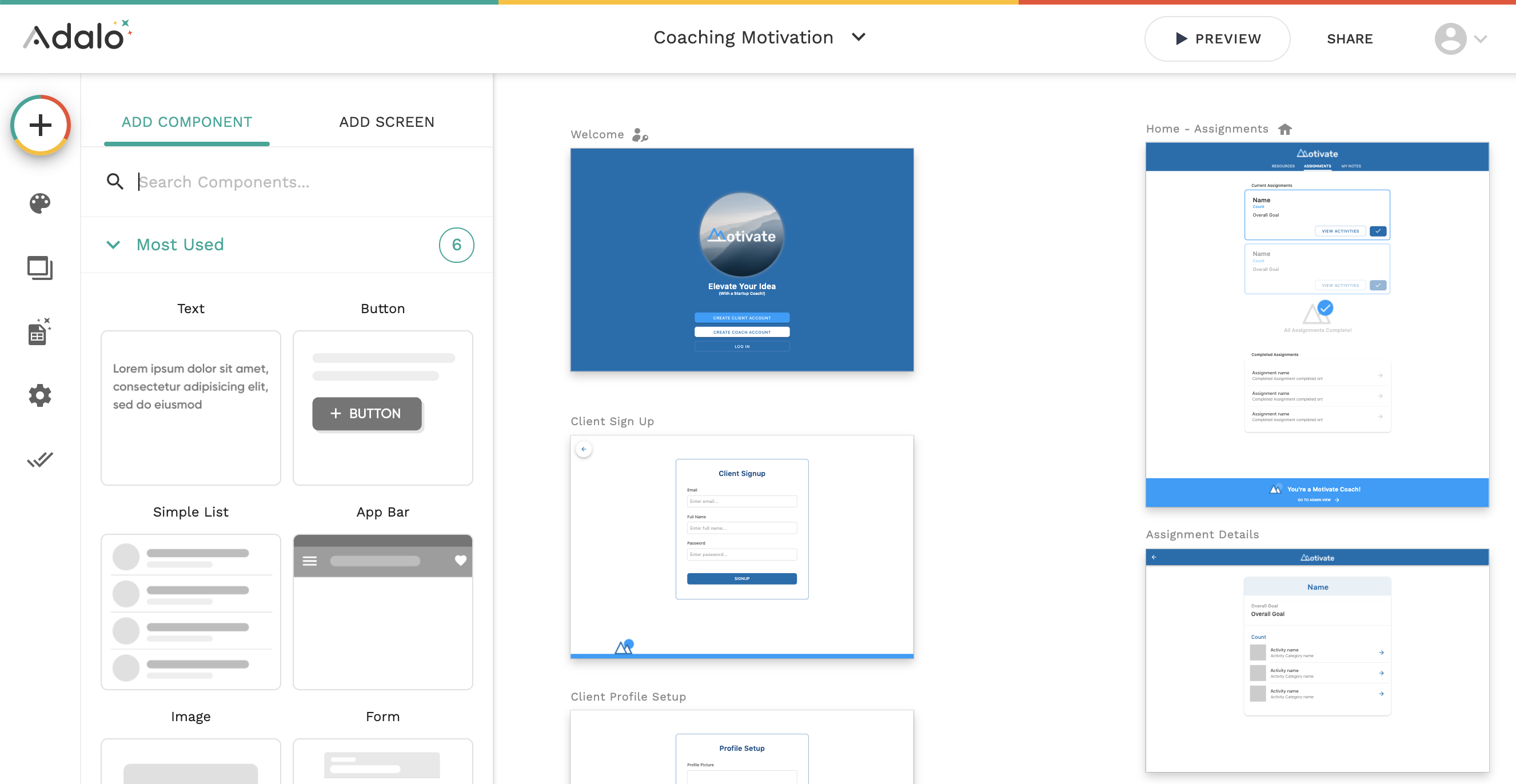Click back arrow in Assignment Details app bar
This screenshot has width=1516, height=784.
[x=1154, y=557]
